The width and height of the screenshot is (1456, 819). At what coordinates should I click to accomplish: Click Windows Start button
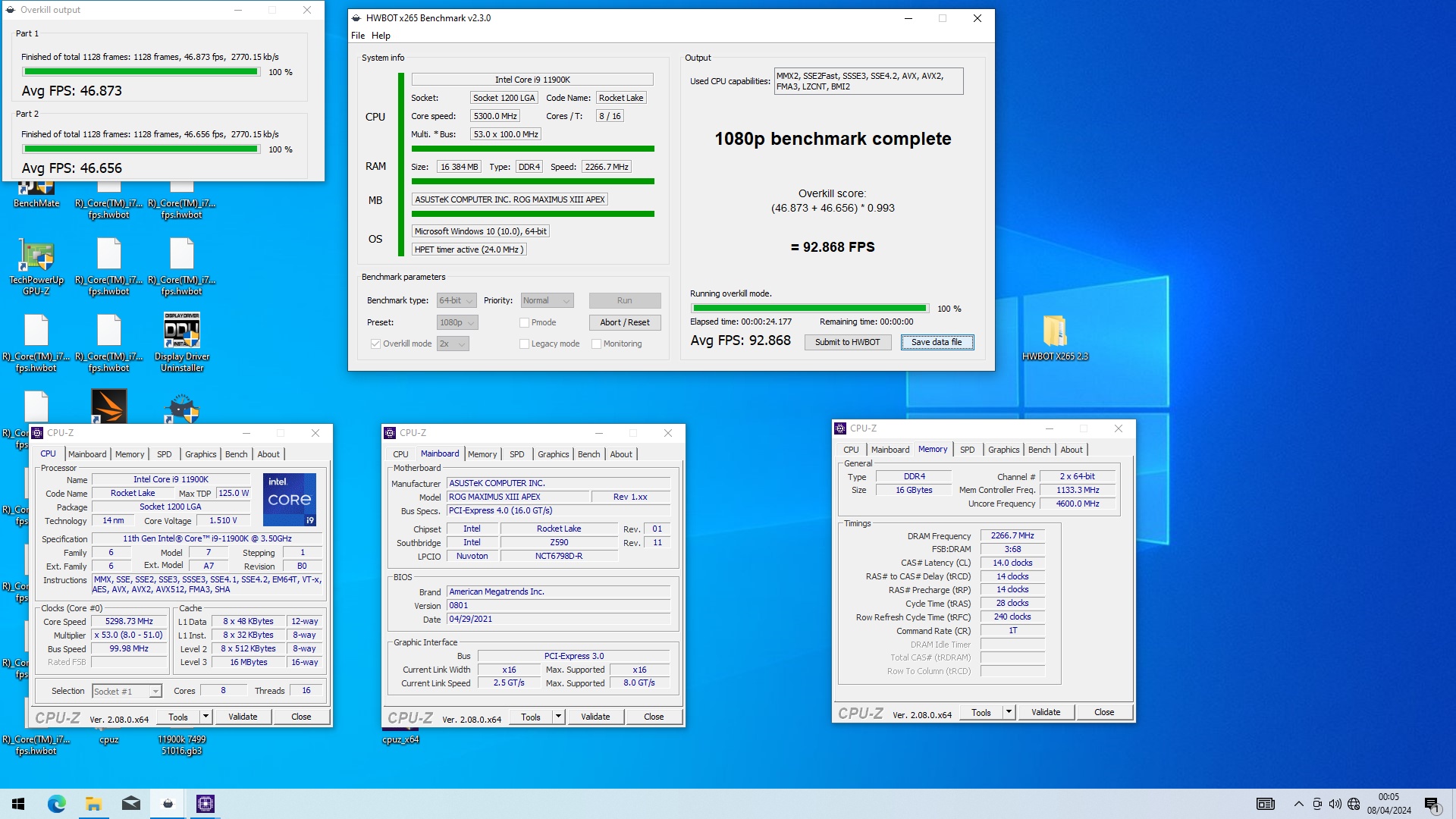click(x=18, y=804)
